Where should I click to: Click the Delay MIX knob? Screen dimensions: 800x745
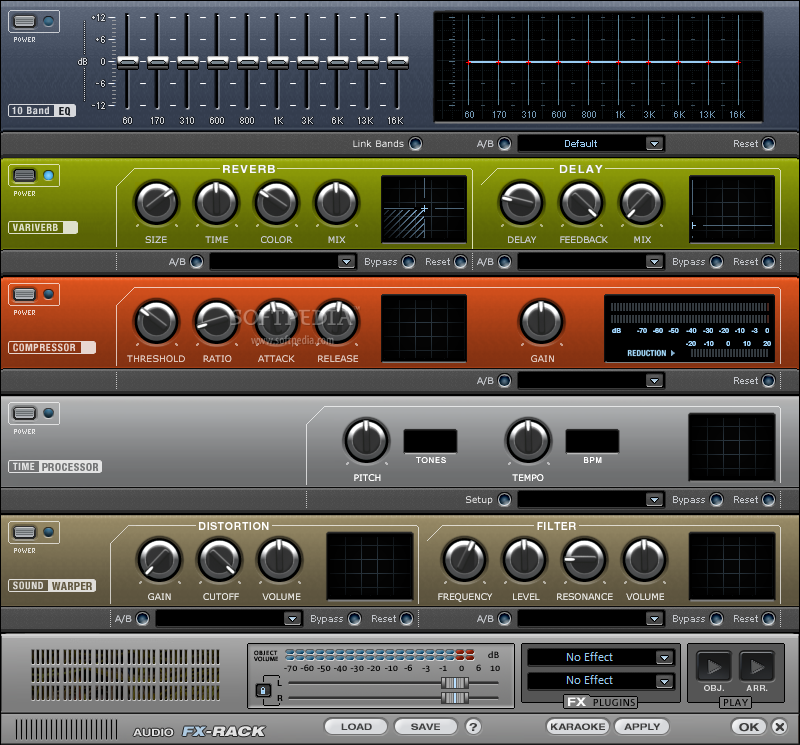(x=641, y=203)
